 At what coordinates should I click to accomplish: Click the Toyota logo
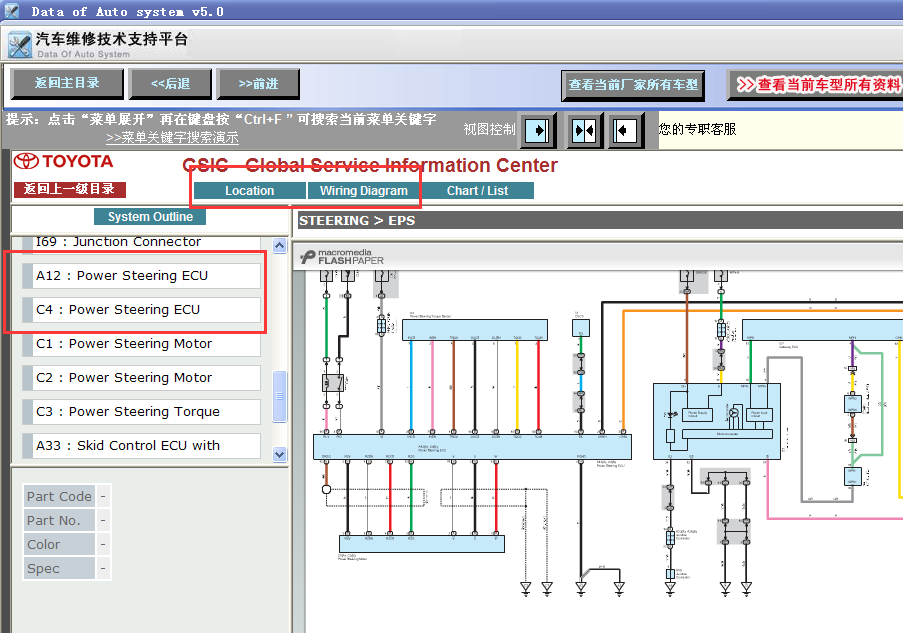63,161
